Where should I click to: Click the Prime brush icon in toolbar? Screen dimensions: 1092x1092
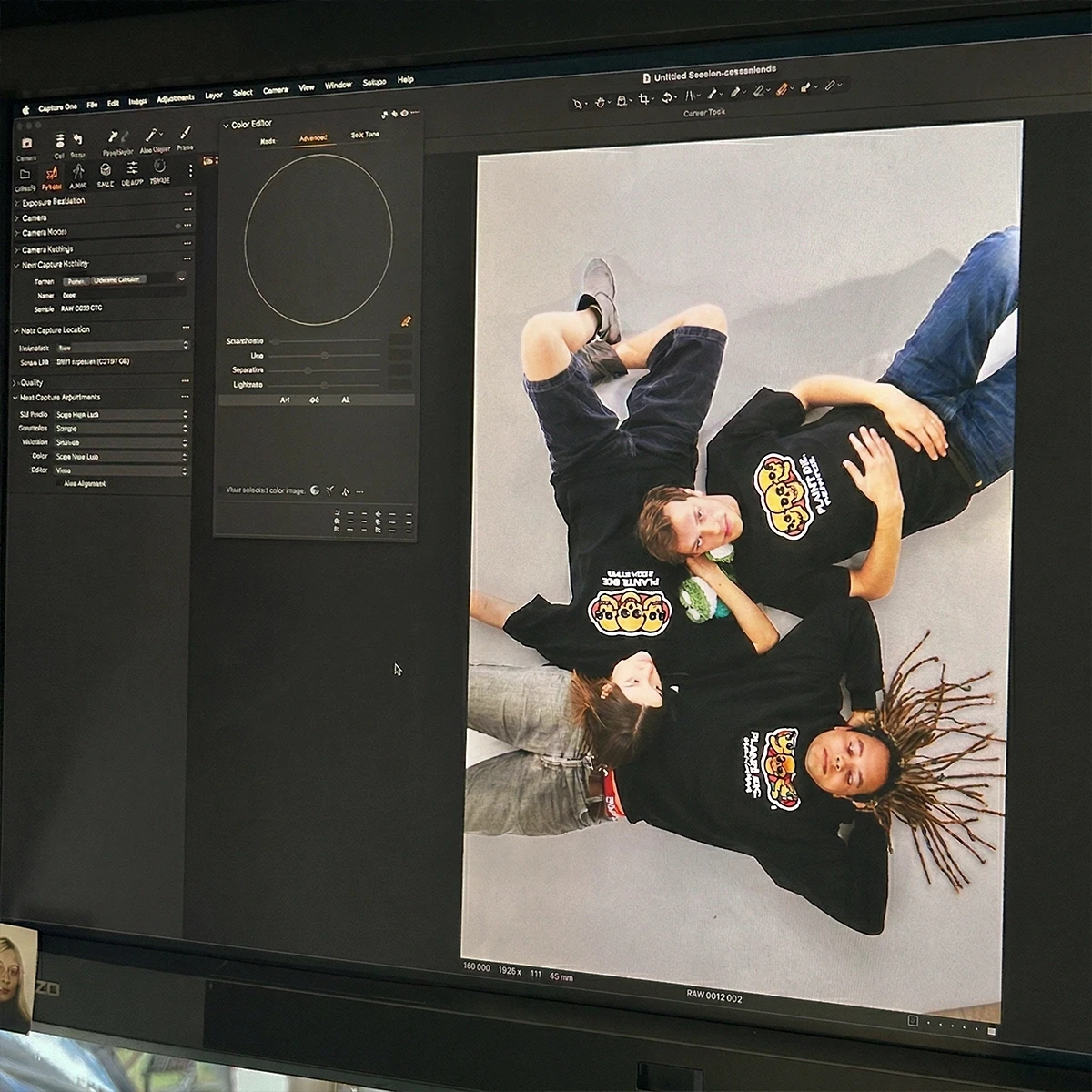pyautogui.click(x=186, y=135)
